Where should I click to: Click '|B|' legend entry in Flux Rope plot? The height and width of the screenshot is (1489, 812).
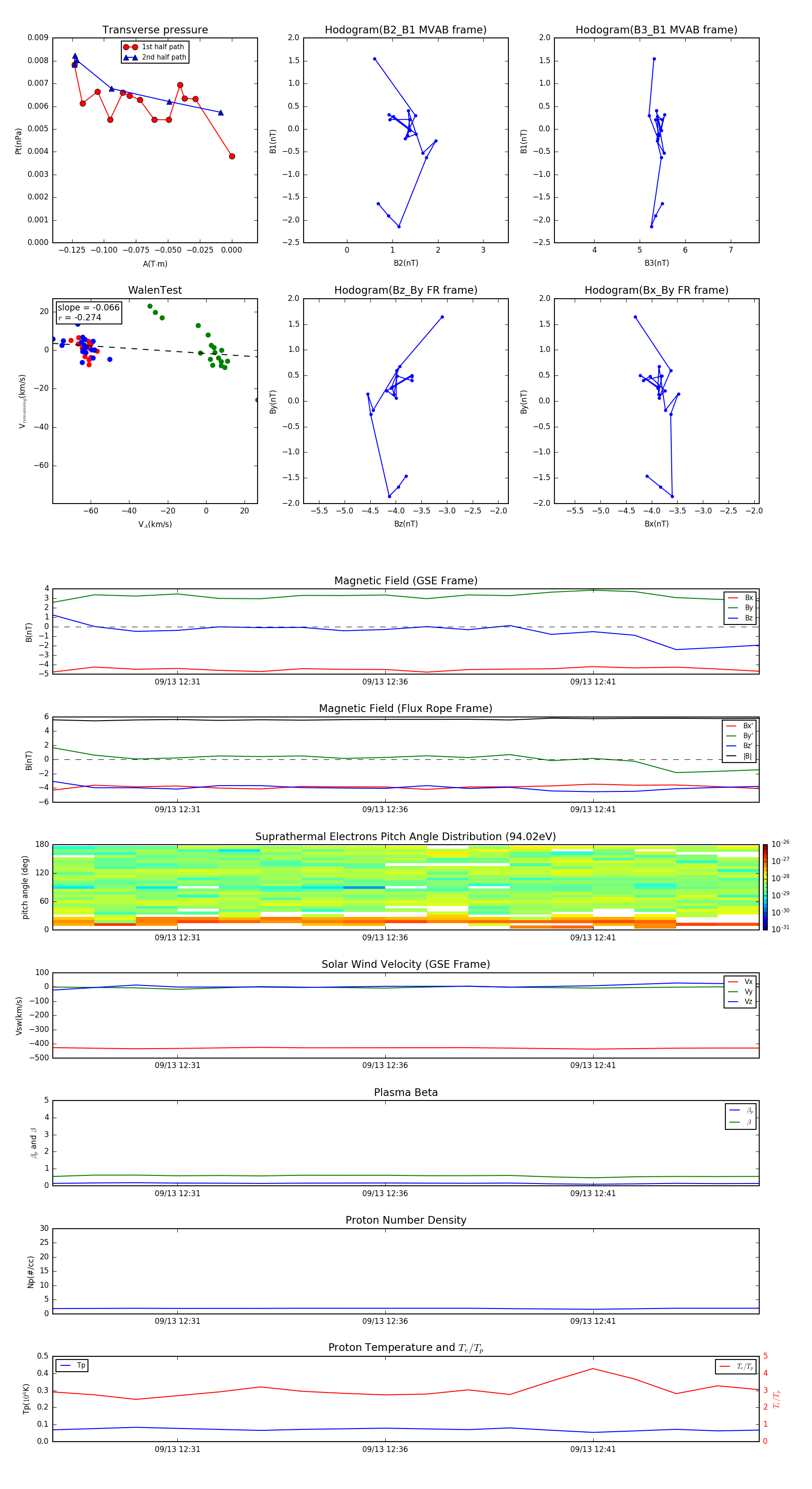click(739, 756)
